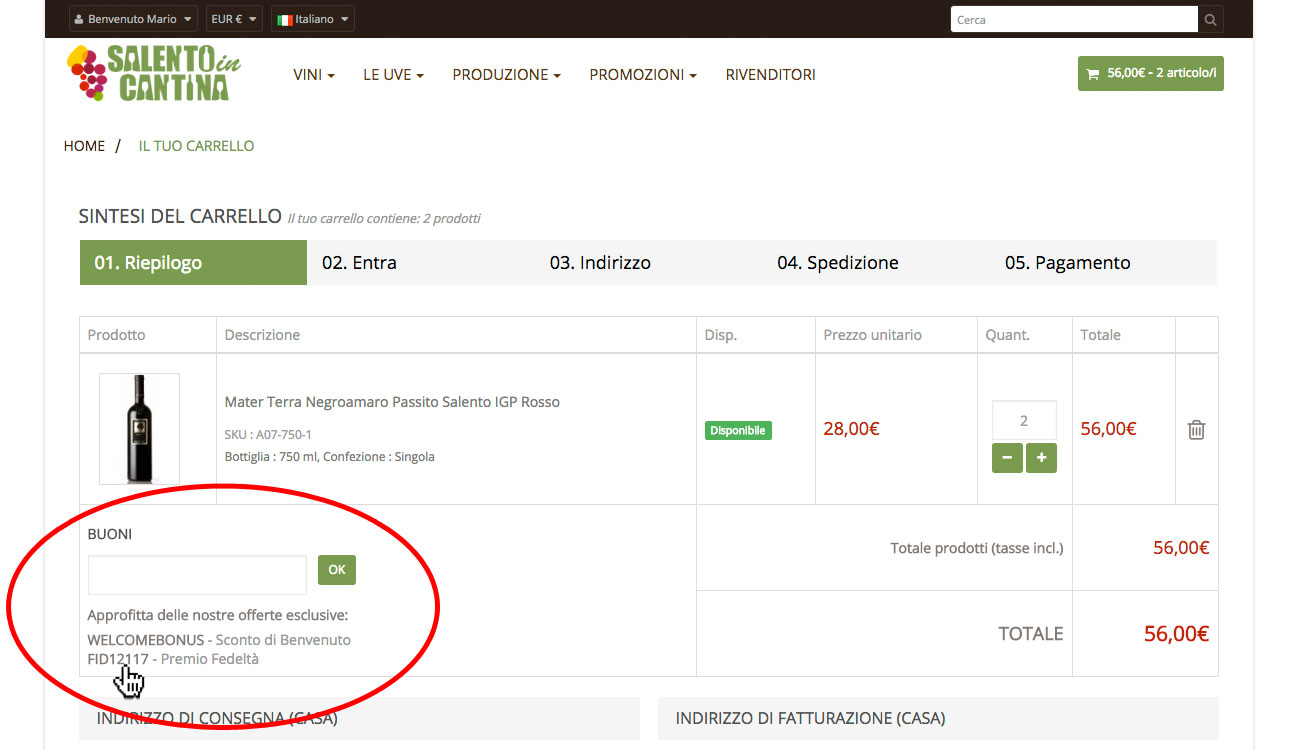Open the EUR € currency dropdown
This screenshot has width=1300, height=750.
pyautogui.click(x=235, y=19)
